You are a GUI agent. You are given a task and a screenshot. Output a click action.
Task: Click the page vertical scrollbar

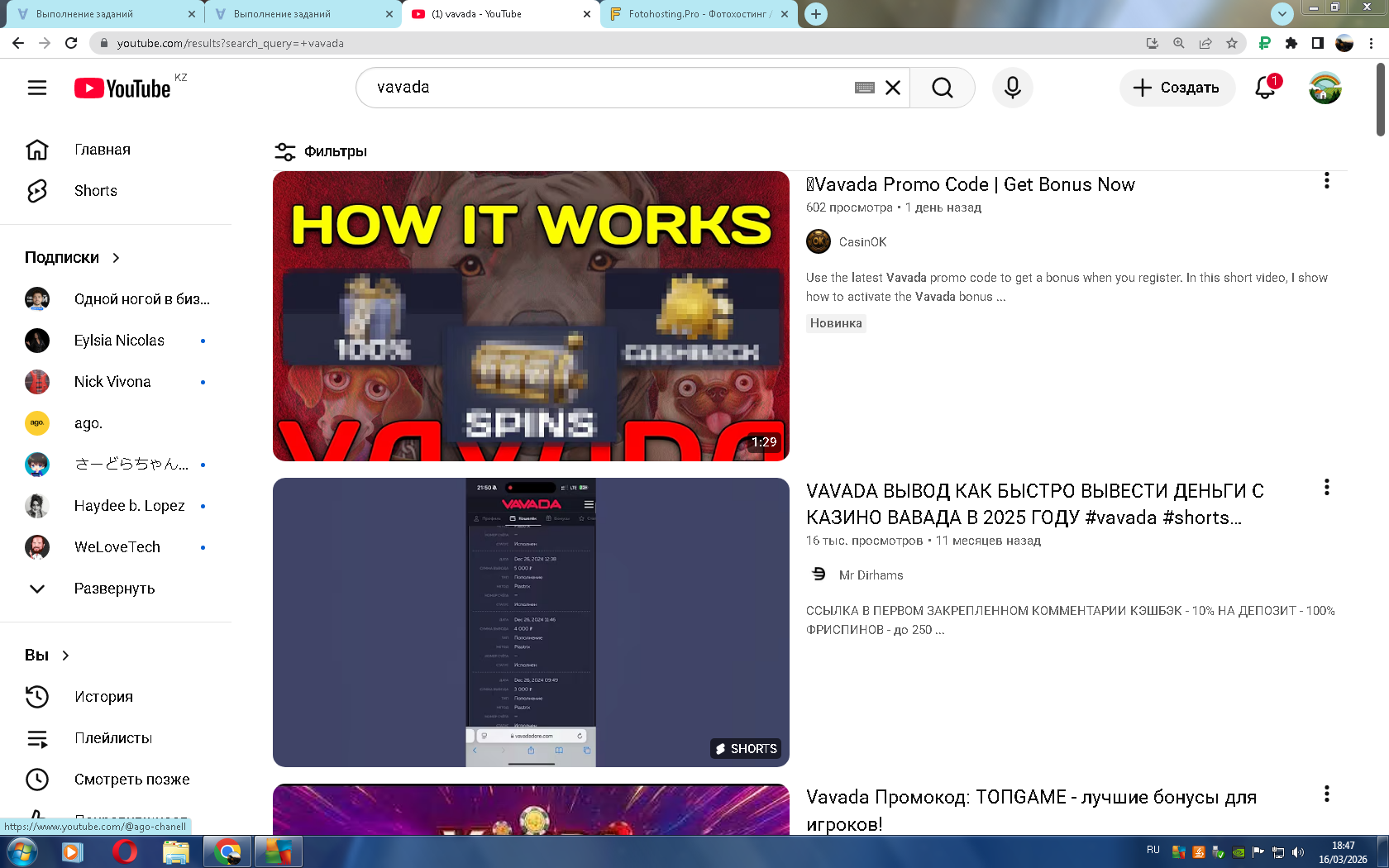pos(1380,99)
